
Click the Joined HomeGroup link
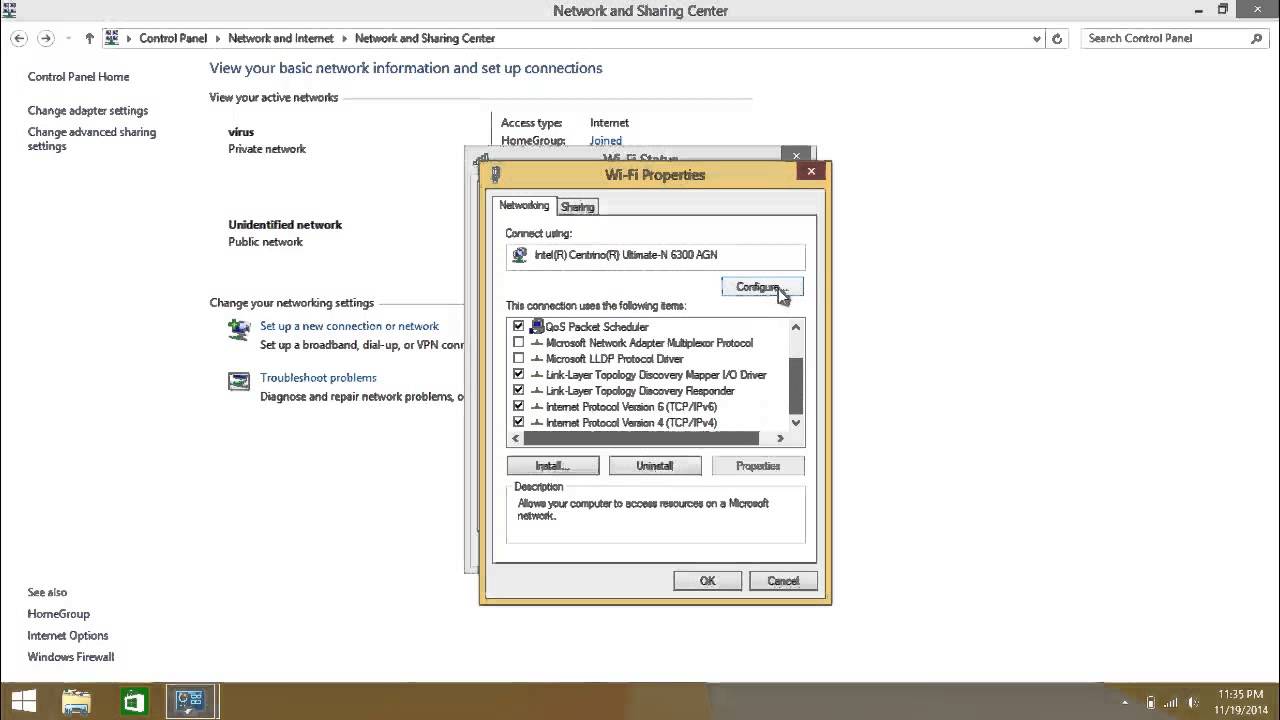click(x=606, y=141)
